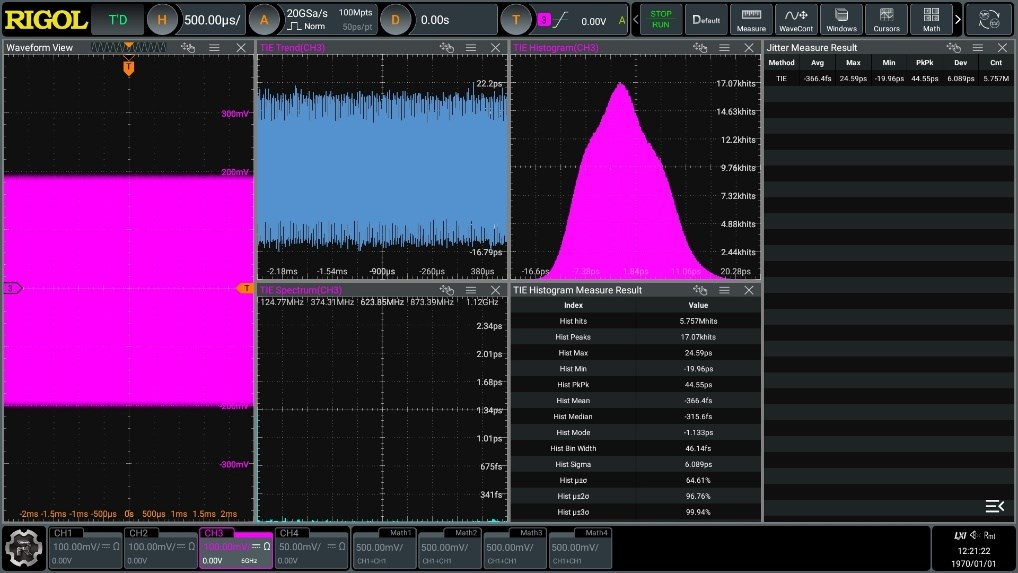Close the Jitter Measure Result panel
The height and width of the screenshot is (573, 1018).
tap(1002, 47)
